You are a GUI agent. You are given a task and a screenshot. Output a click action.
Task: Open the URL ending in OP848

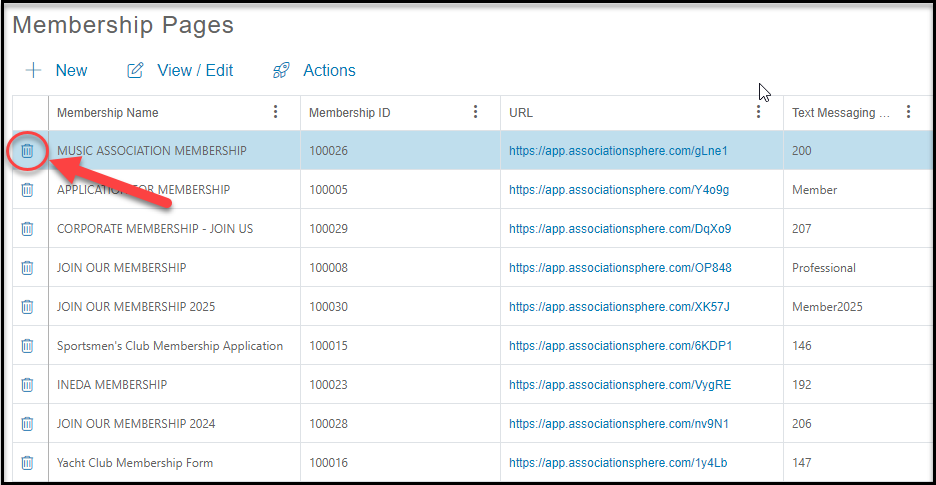(620, 268)
